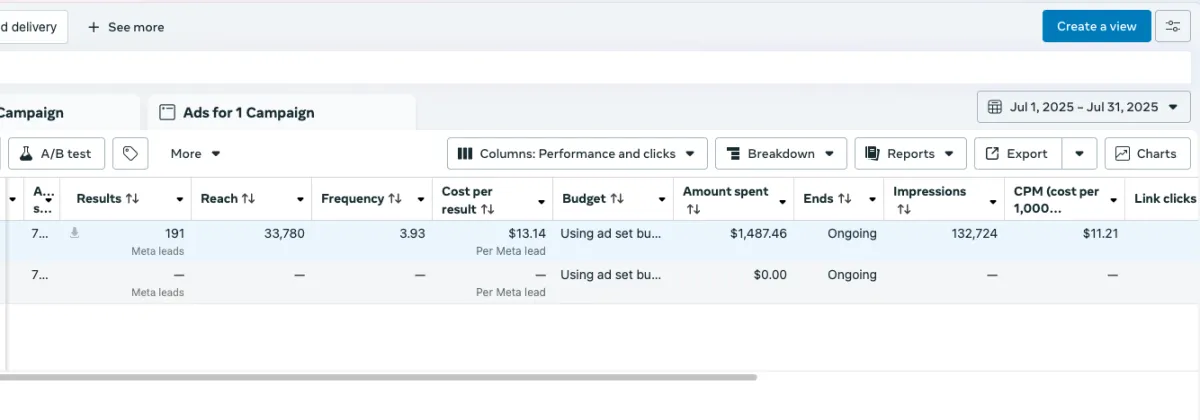Open Columns: Performance and clicks dropdown
The height and width of the screenshot is (420, 1200).
pos(577,154)
